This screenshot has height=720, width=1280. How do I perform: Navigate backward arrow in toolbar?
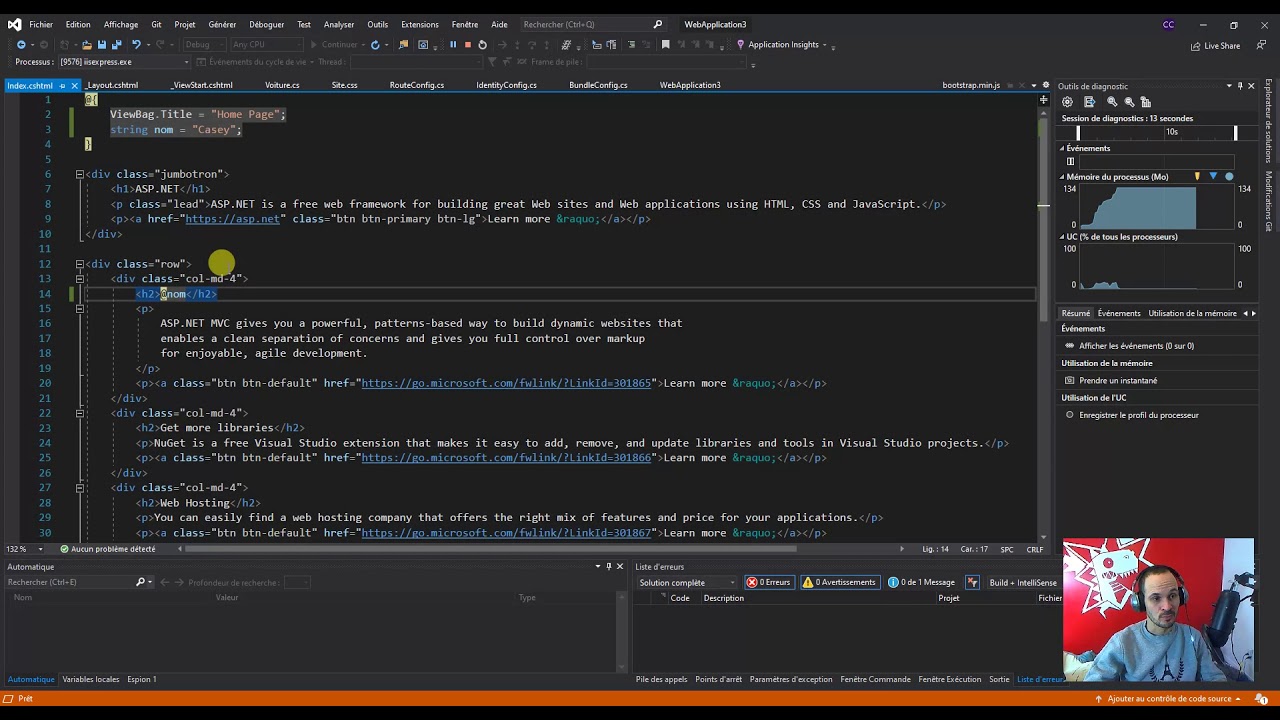tap(21, 44)
